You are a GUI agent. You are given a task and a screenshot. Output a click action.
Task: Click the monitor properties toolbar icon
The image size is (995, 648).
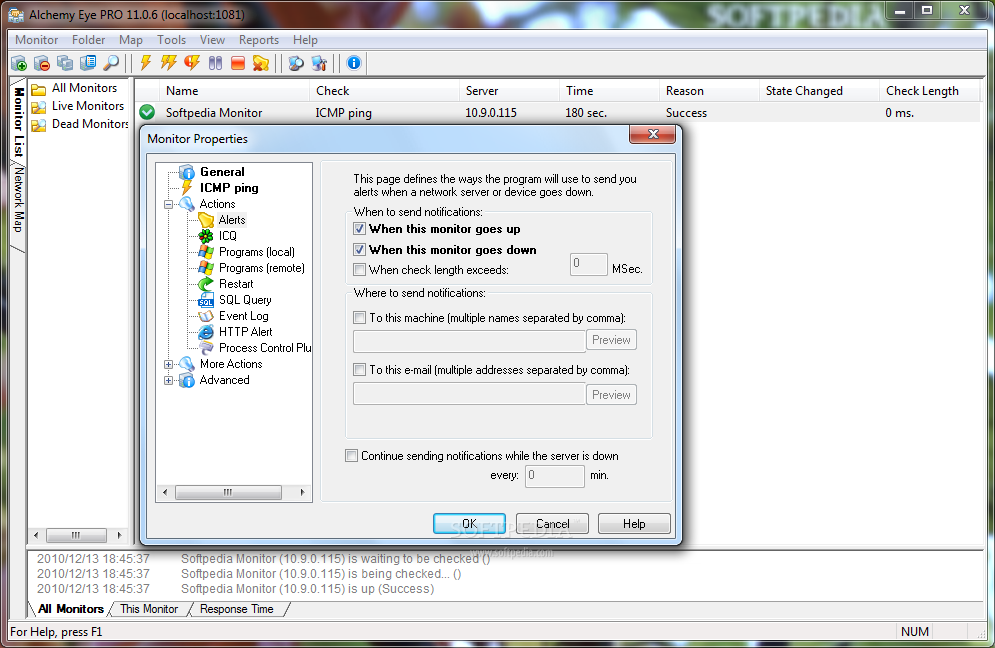click(88, 63)
